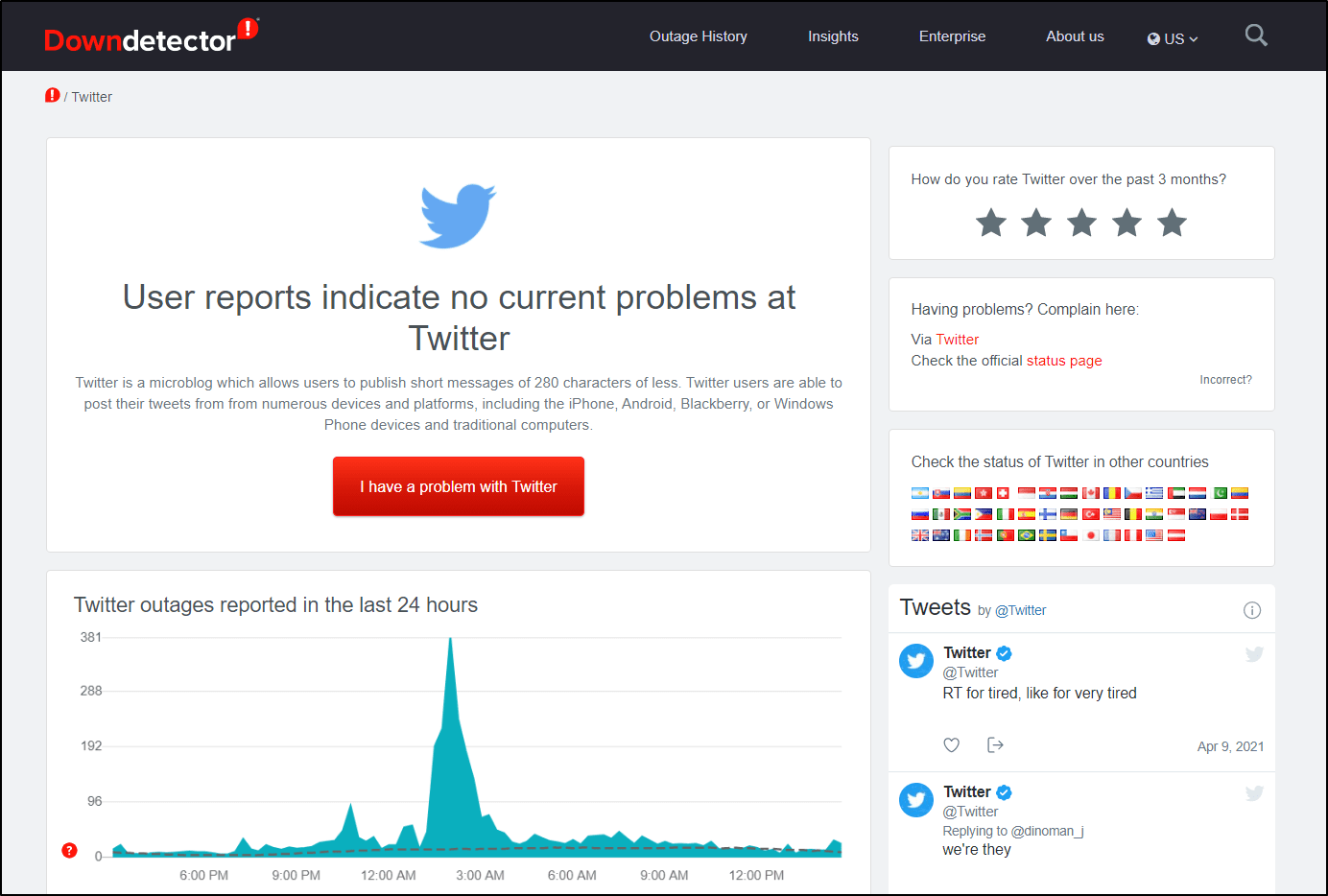Rate Twitter four stars
1328x896 pixels.
(1126, 223)
